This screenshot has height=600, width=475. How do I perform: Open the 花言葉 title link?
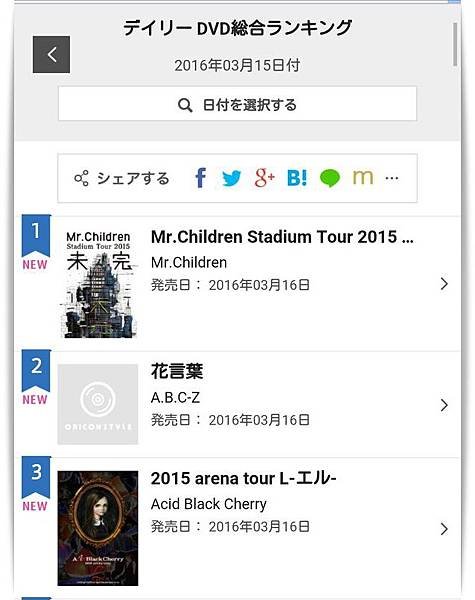pos(177,371)
